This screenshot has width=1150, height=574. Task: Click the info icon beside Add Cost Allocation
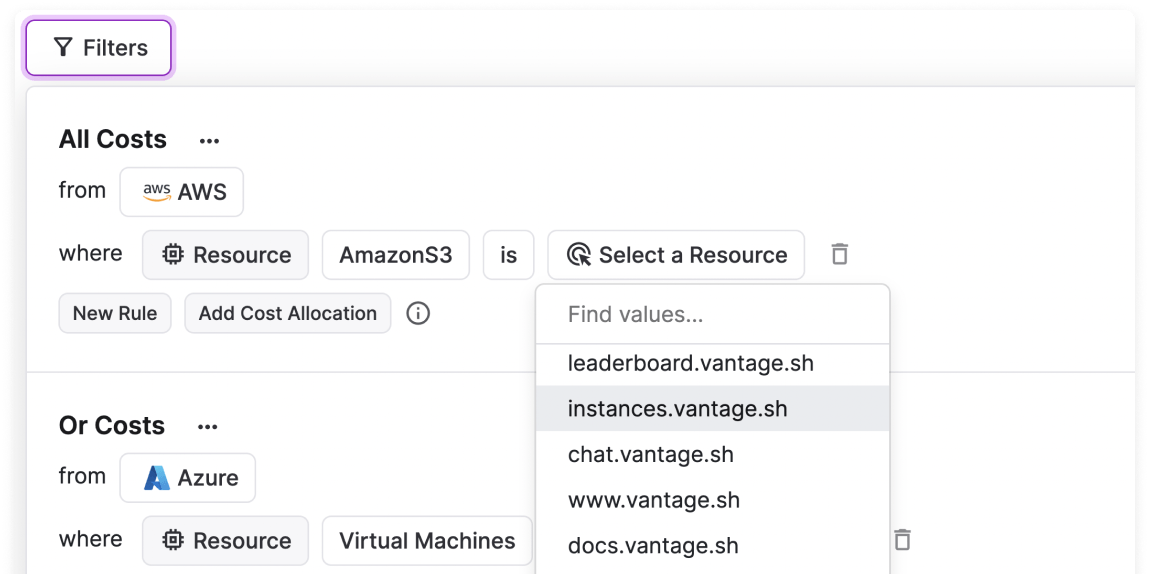coord(418,314)
